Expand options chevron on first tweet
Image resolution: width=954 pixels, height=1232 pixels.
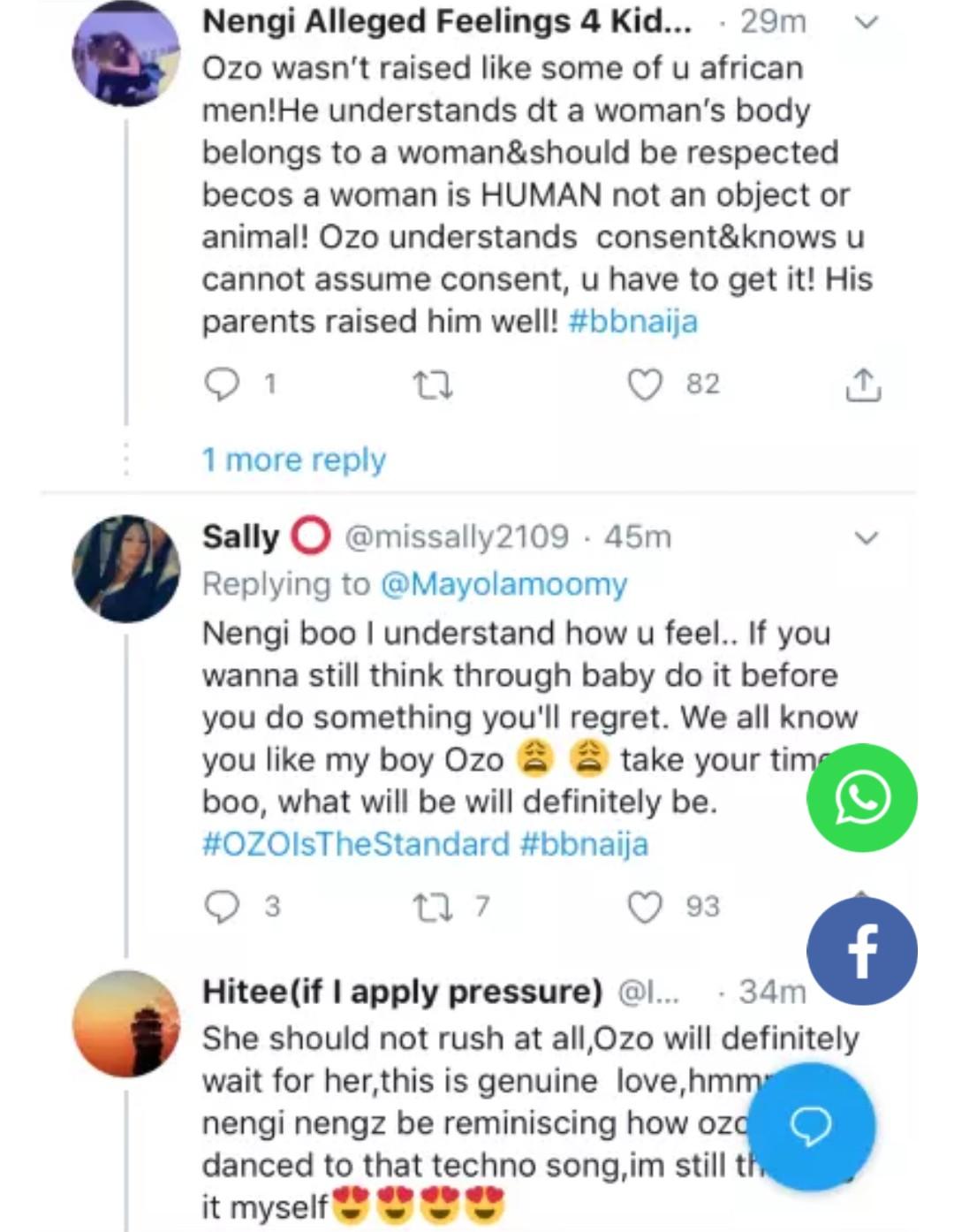click(x=867, y=23)
